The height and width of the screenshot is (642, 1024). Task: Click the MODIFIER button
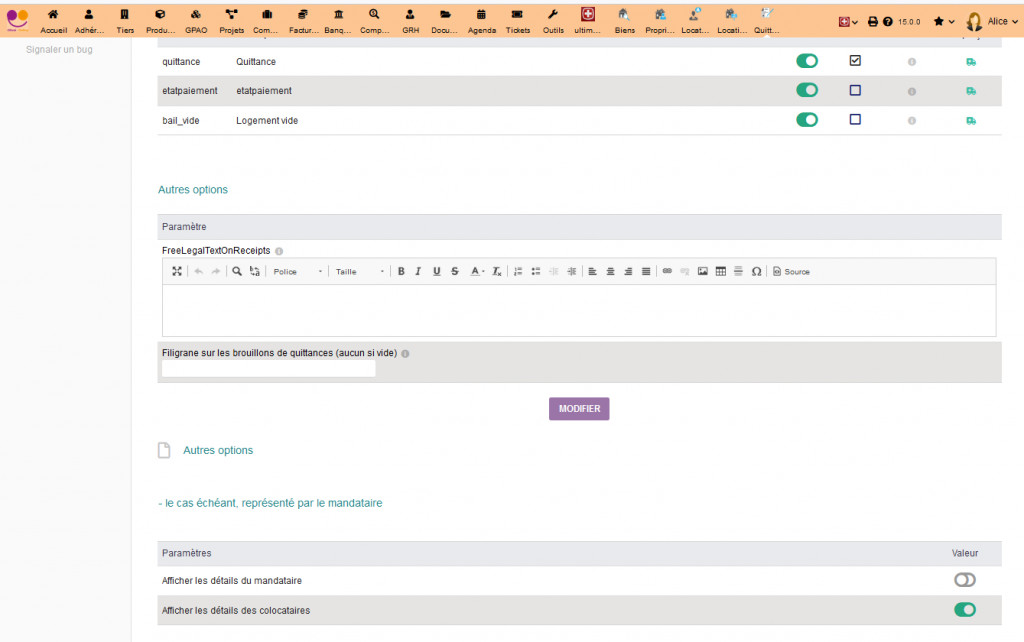579,409
